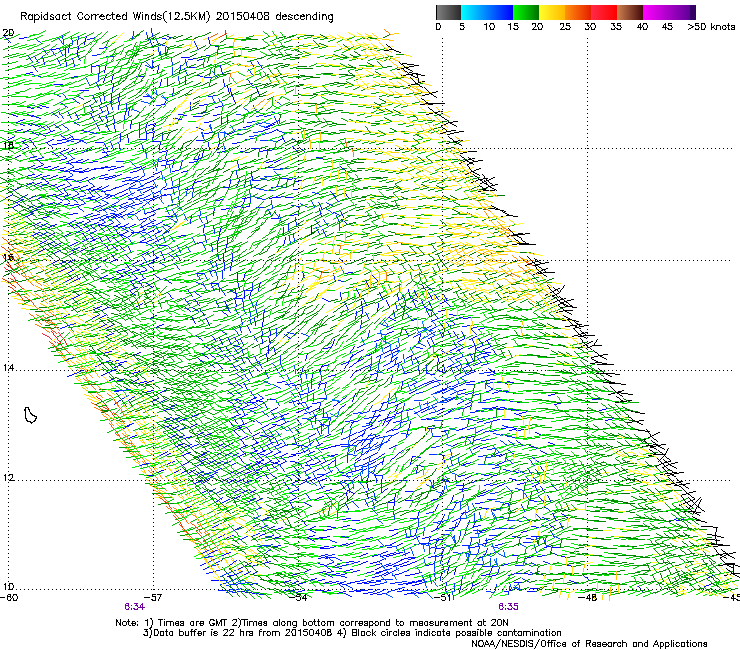Click the '45' legend scale label
This screenshot has height=650, width=740.
(x=667, y=27)
